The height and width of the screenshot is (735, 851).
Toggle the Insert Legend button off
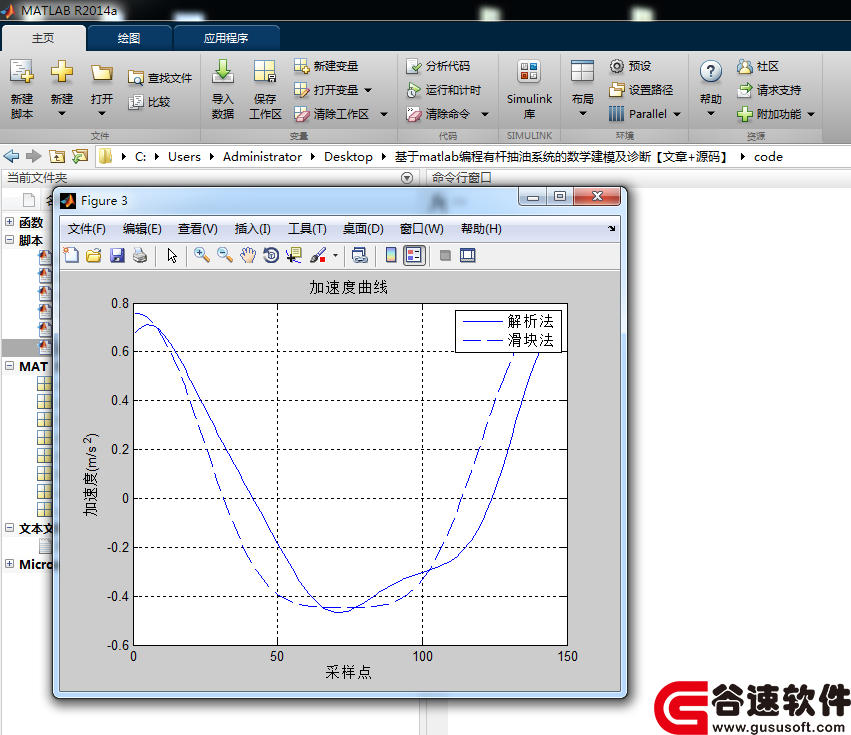pos(414,255)
